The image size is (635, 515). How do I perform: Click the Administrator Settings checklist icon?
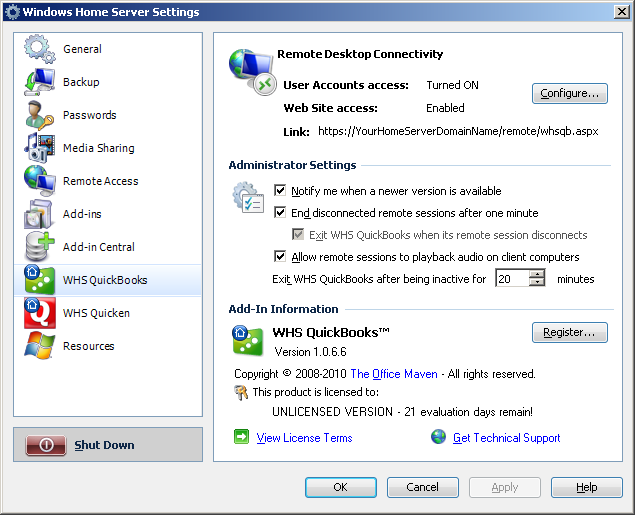tap(248, 198)
